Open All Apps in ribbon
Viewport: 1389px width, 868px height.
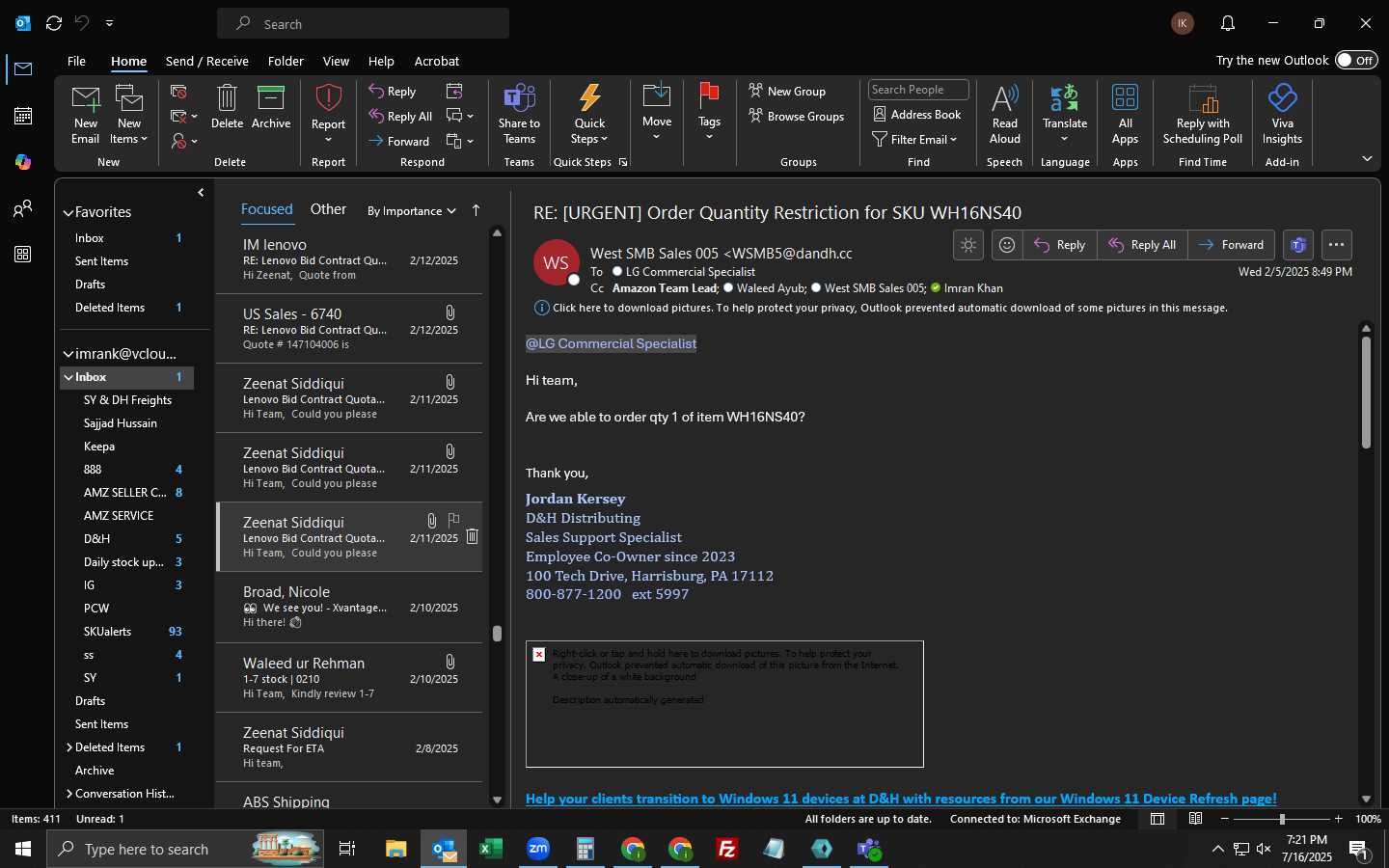1125,114
